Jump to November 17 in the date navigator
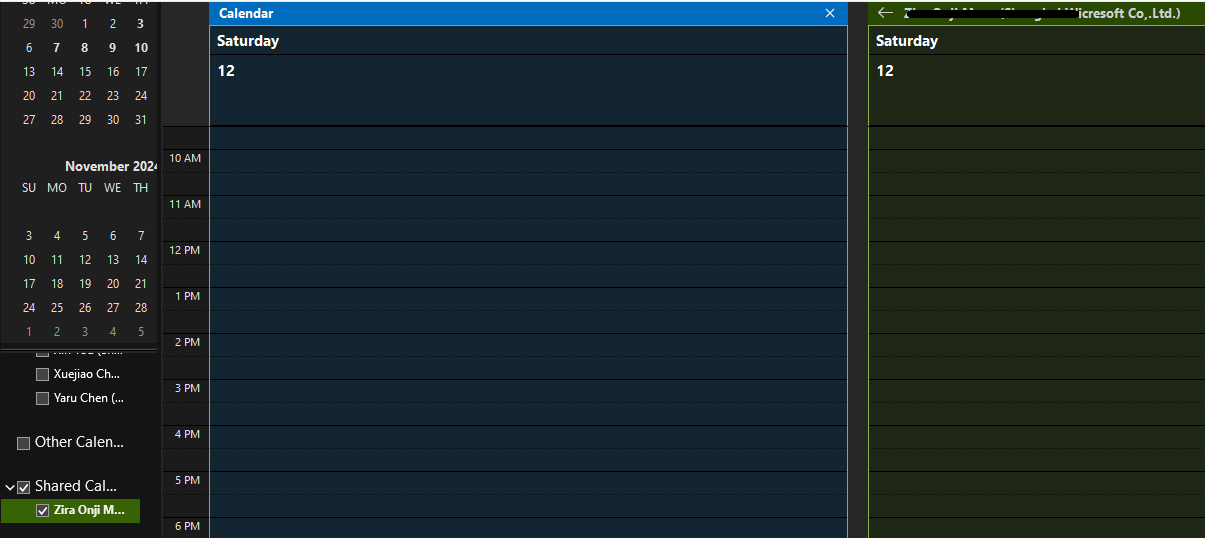 pos(29,283)
